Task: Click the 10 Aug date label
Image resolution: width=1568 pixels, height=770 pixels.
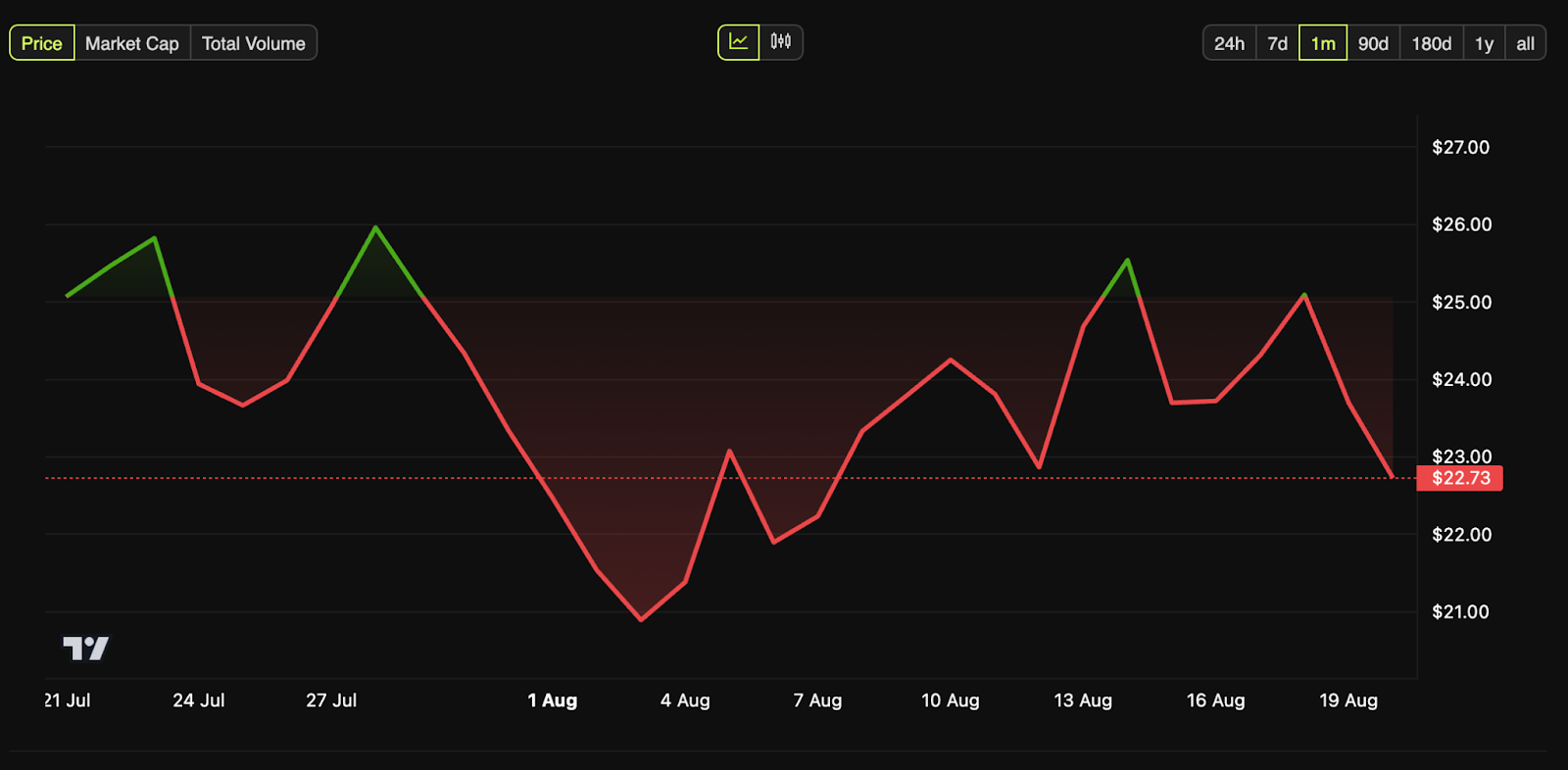Action: (x=951, y=700)
